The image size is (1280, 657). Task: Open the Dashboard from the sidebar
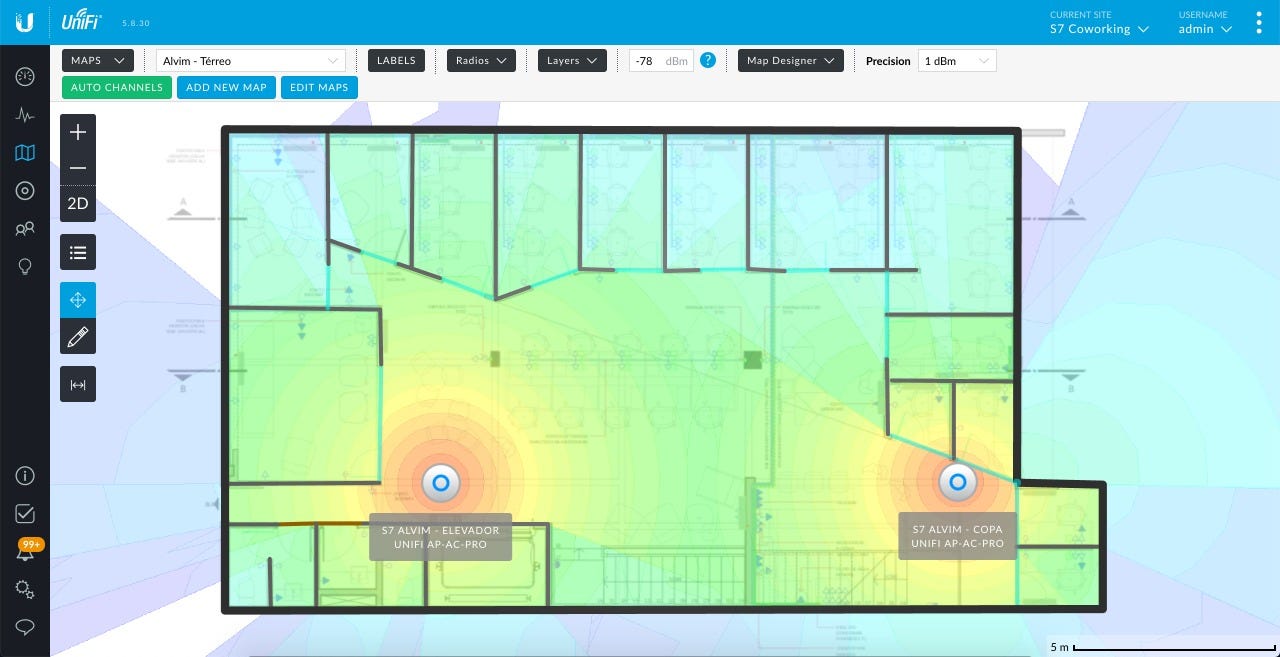tap(25, 77)
